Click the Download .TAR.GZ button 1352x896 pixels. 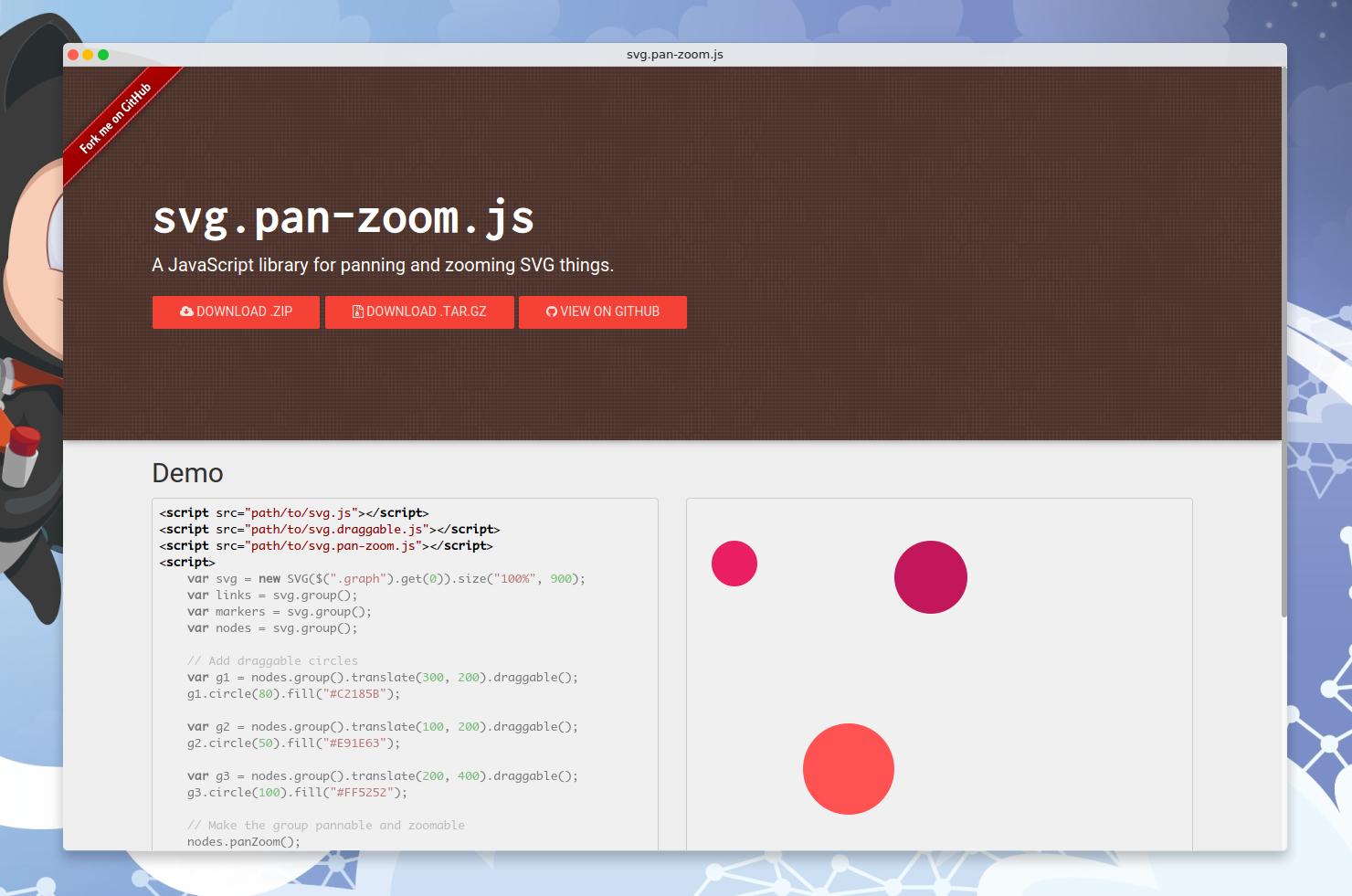(x=419, y=311)
